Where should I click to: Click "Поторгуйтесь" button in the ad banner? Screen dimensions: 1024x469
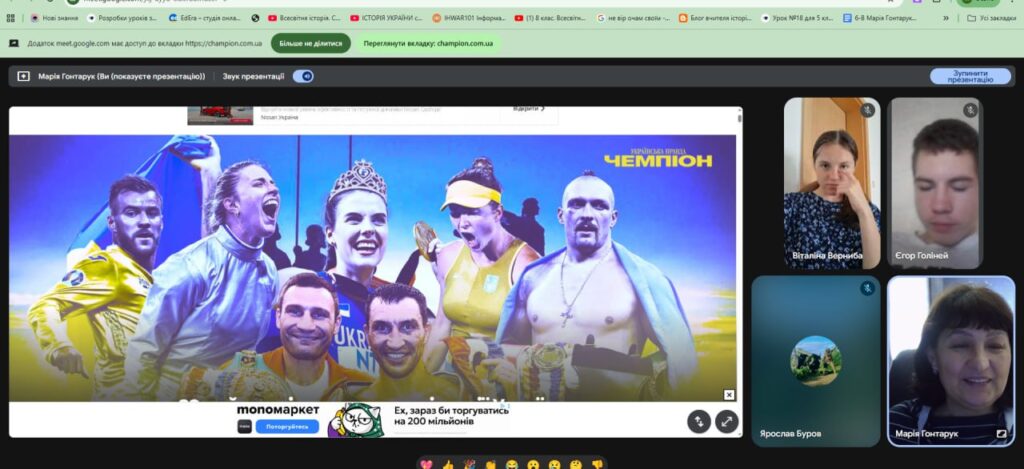(287, 427)
